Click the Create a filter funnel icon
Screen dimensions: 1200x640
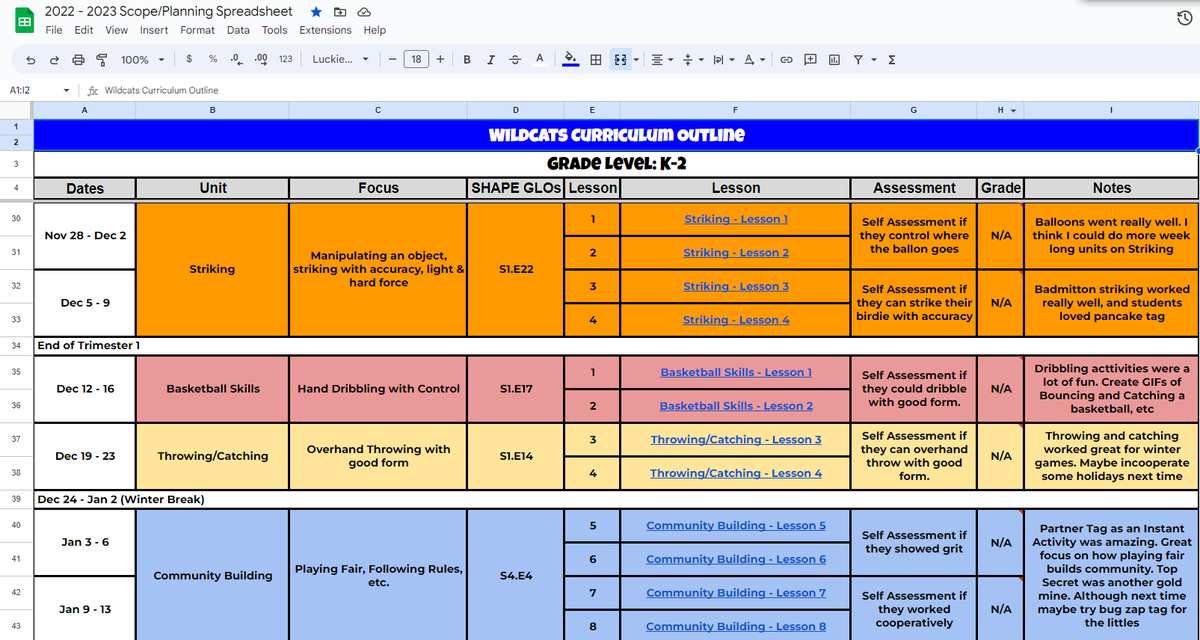pyautogui.click(x=858, y=60)
